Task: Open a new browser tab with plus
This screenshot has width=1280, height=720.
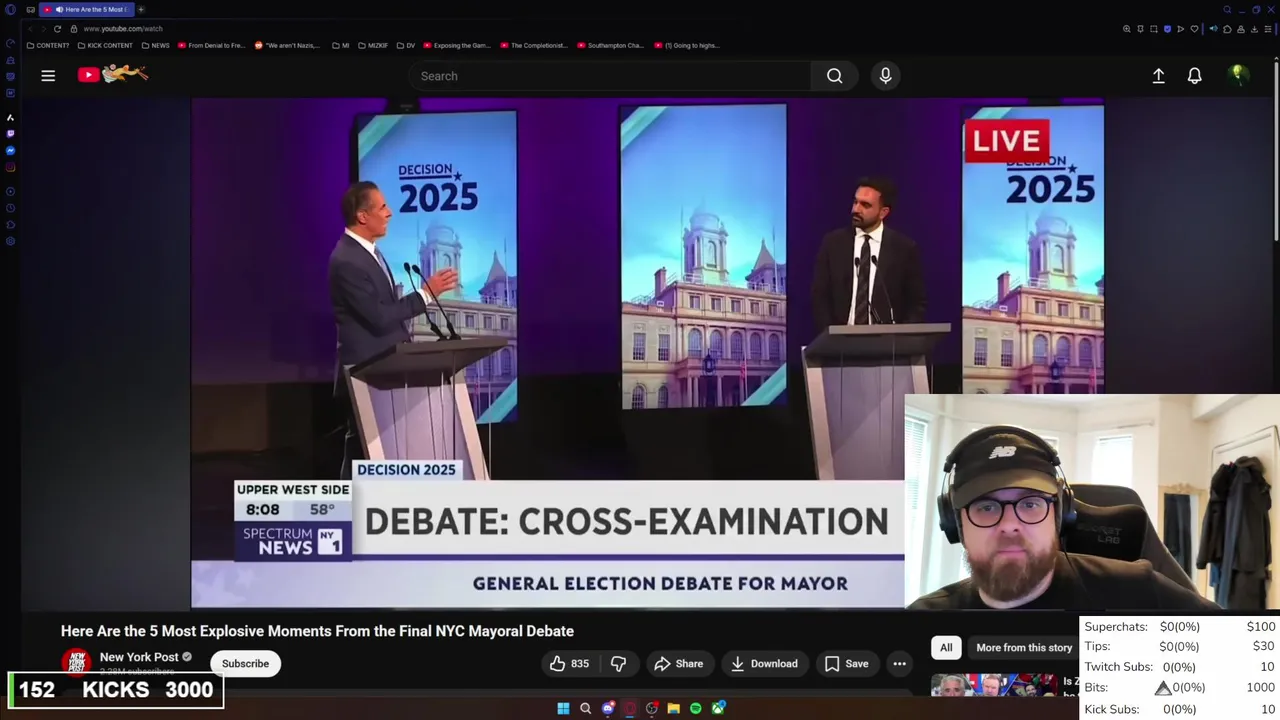Action: tap(141, 9)
